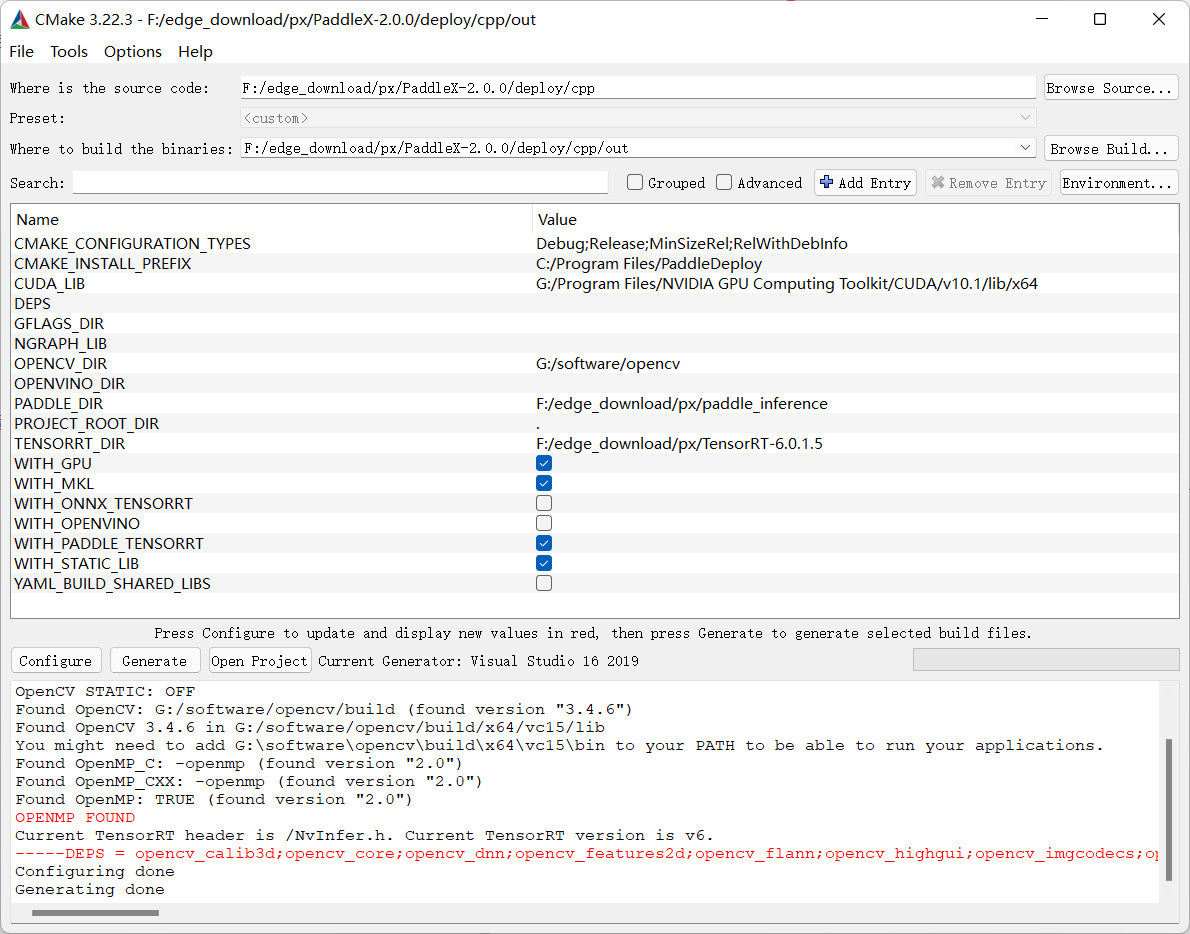Minimize the CMake window

[x=1042, y=19]
